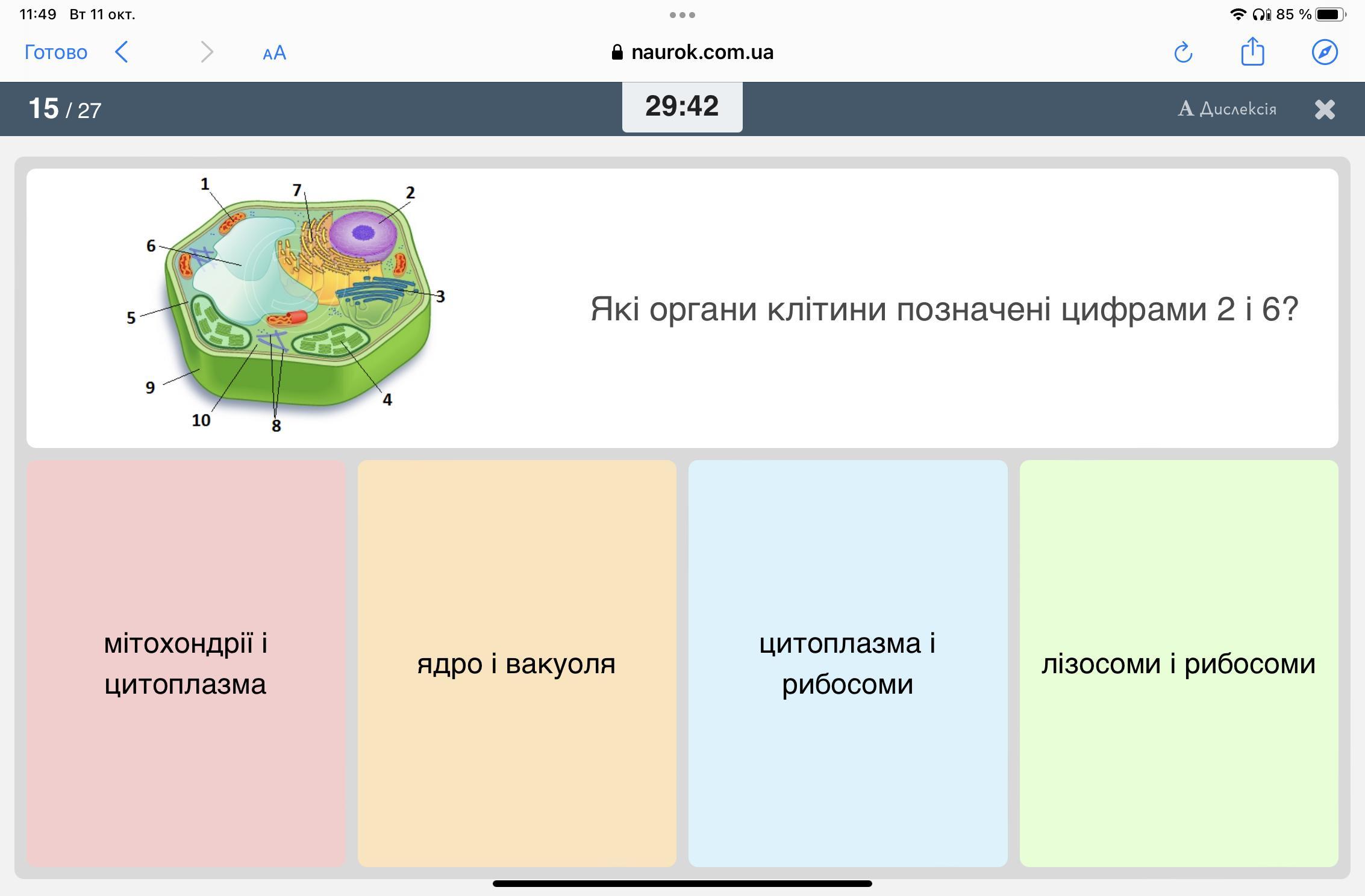Tap the naurok.com.ua address bar
Screen dimensions: 1365x896
click(x=702, y=52)
